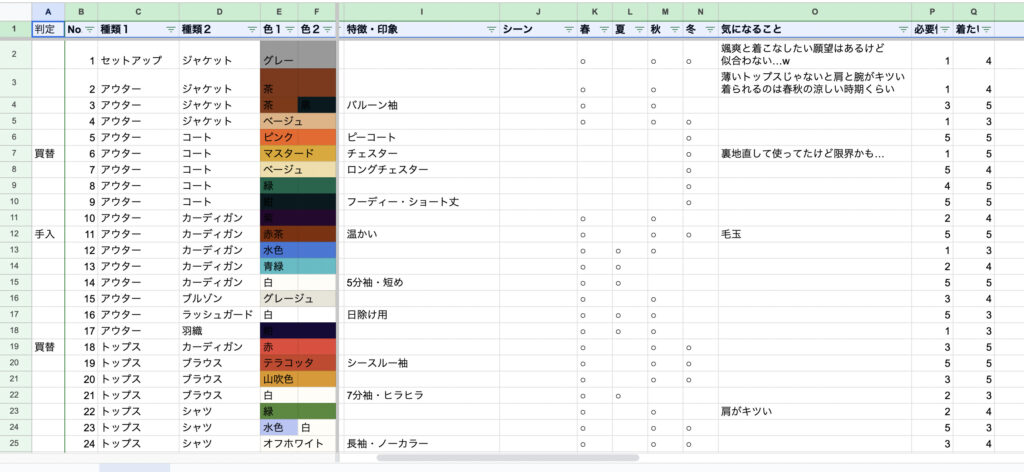This screenshot has height=472, width=1024.
Task: Expand the 冬 column filter dropdown
Action: point(709,30)
